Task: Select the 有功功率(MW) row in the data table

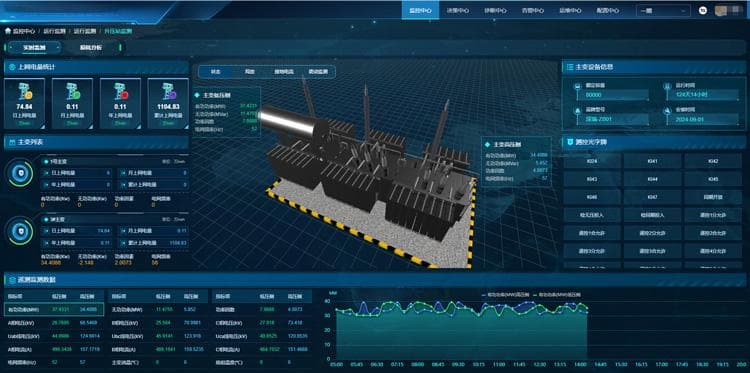Action: [x=54, y=309]
